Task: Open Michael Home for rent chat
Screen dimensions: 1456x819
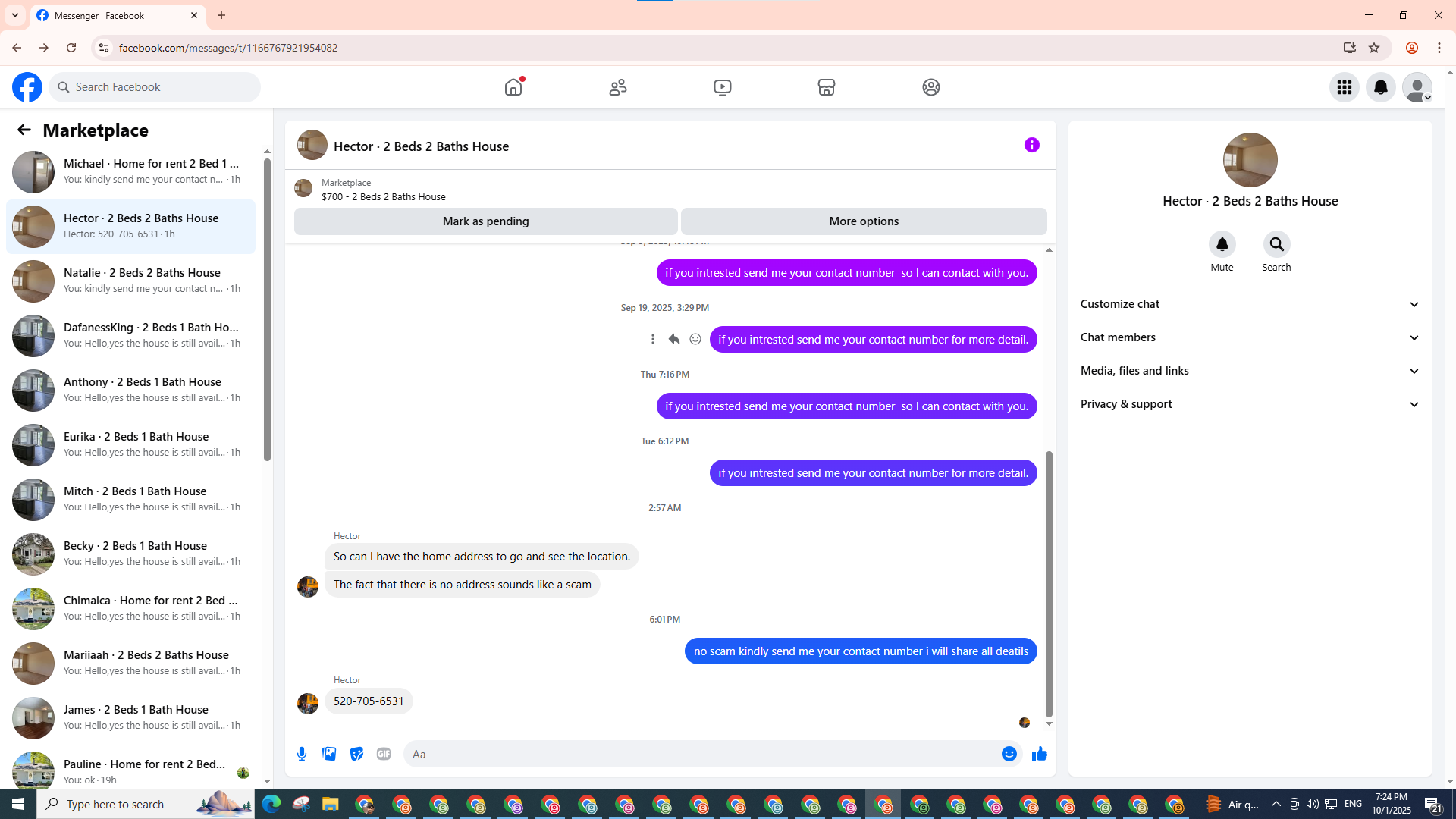Action: [131, 172]
